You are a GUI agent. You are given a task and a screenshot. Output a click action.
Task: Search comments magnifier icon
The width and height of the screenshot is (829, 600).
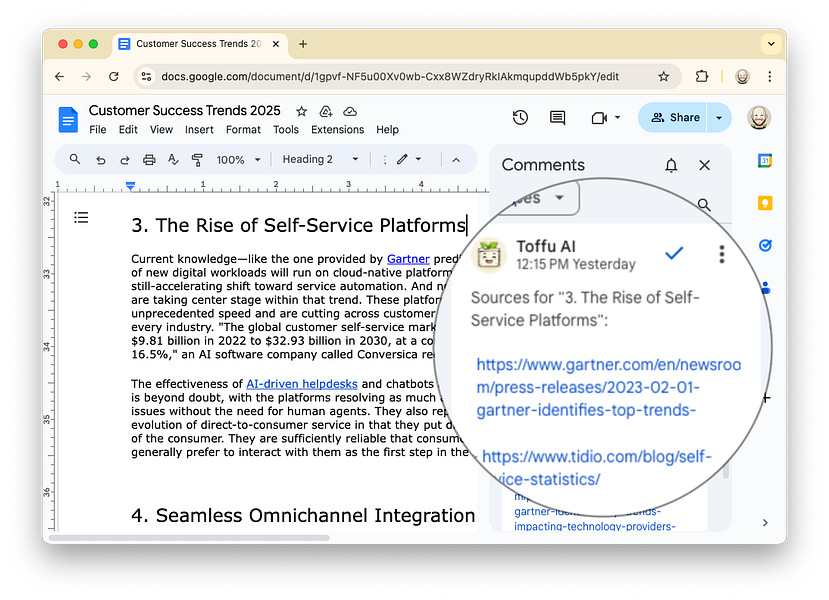[x=704, y=205]
